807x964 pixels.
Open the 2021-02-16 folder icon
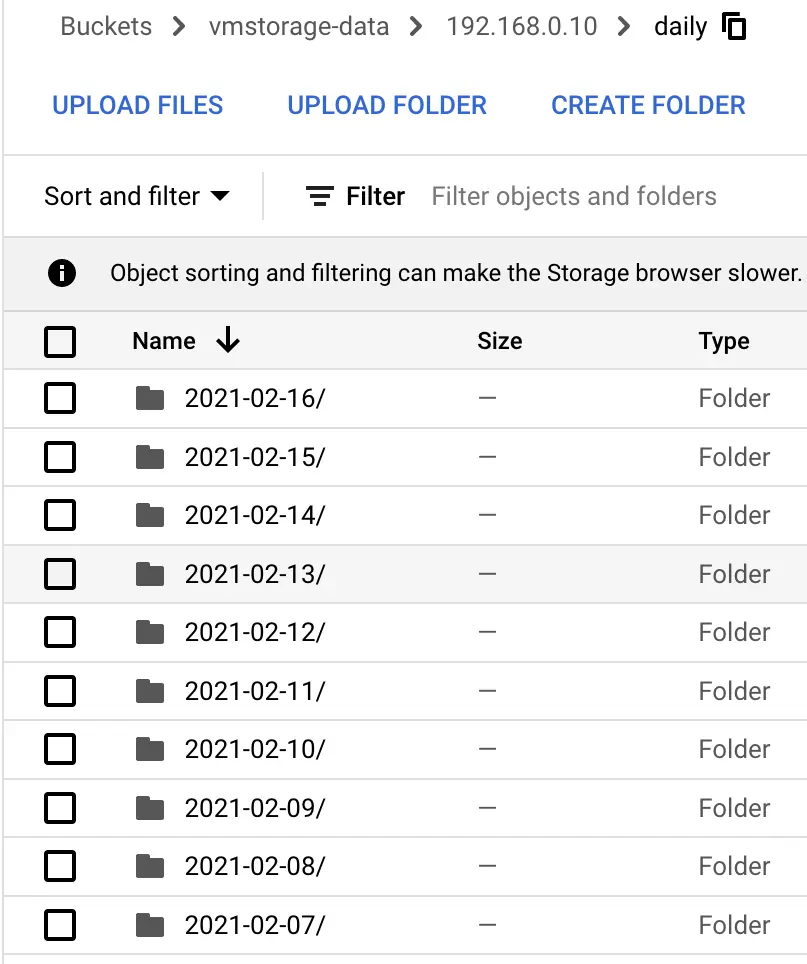pyautogui.click(x=150, y=399)
